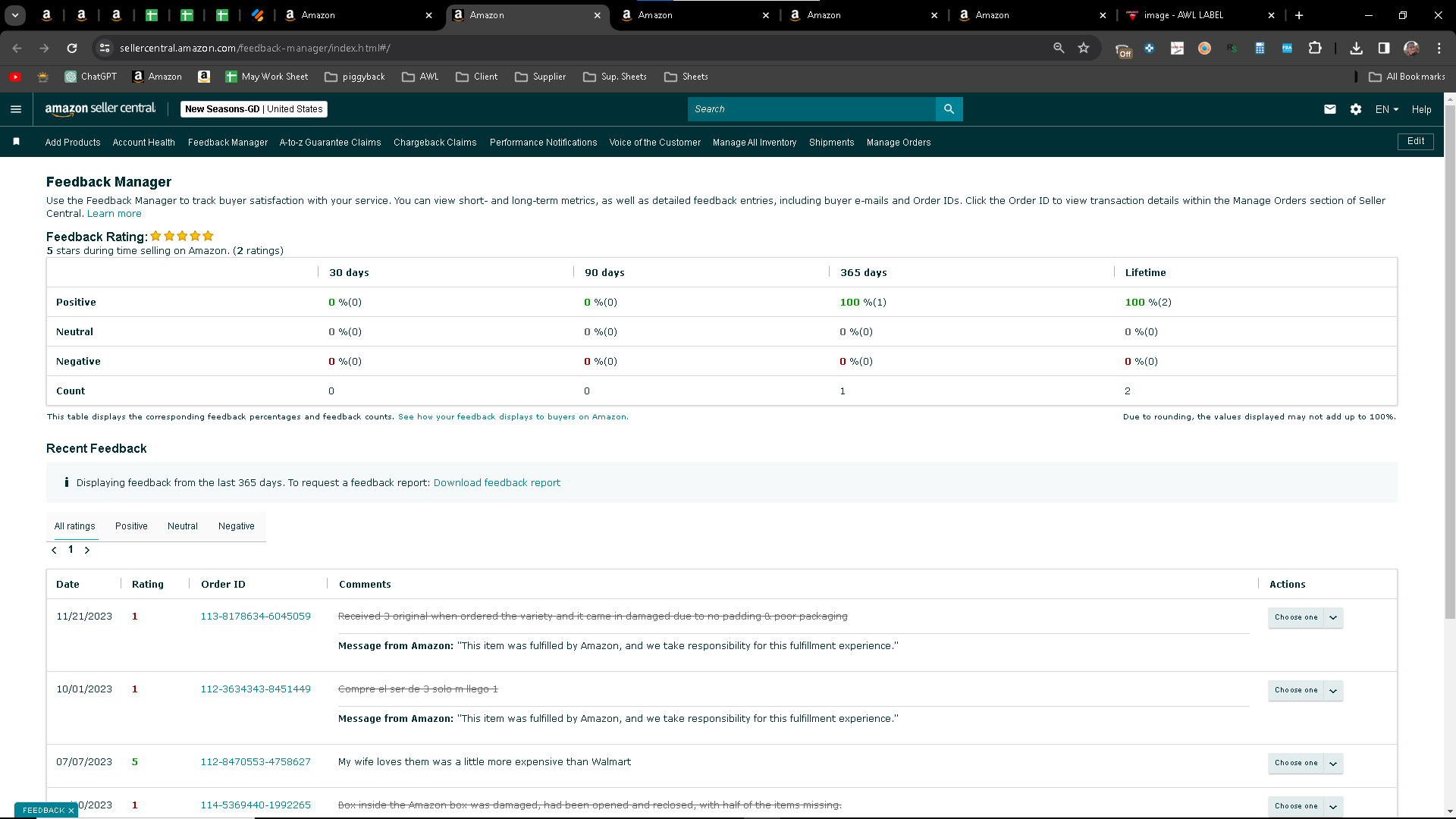Open the tab search dropdown arrow
The width and height of the screenshot is (1456, 819).
[x=15, y=15]
